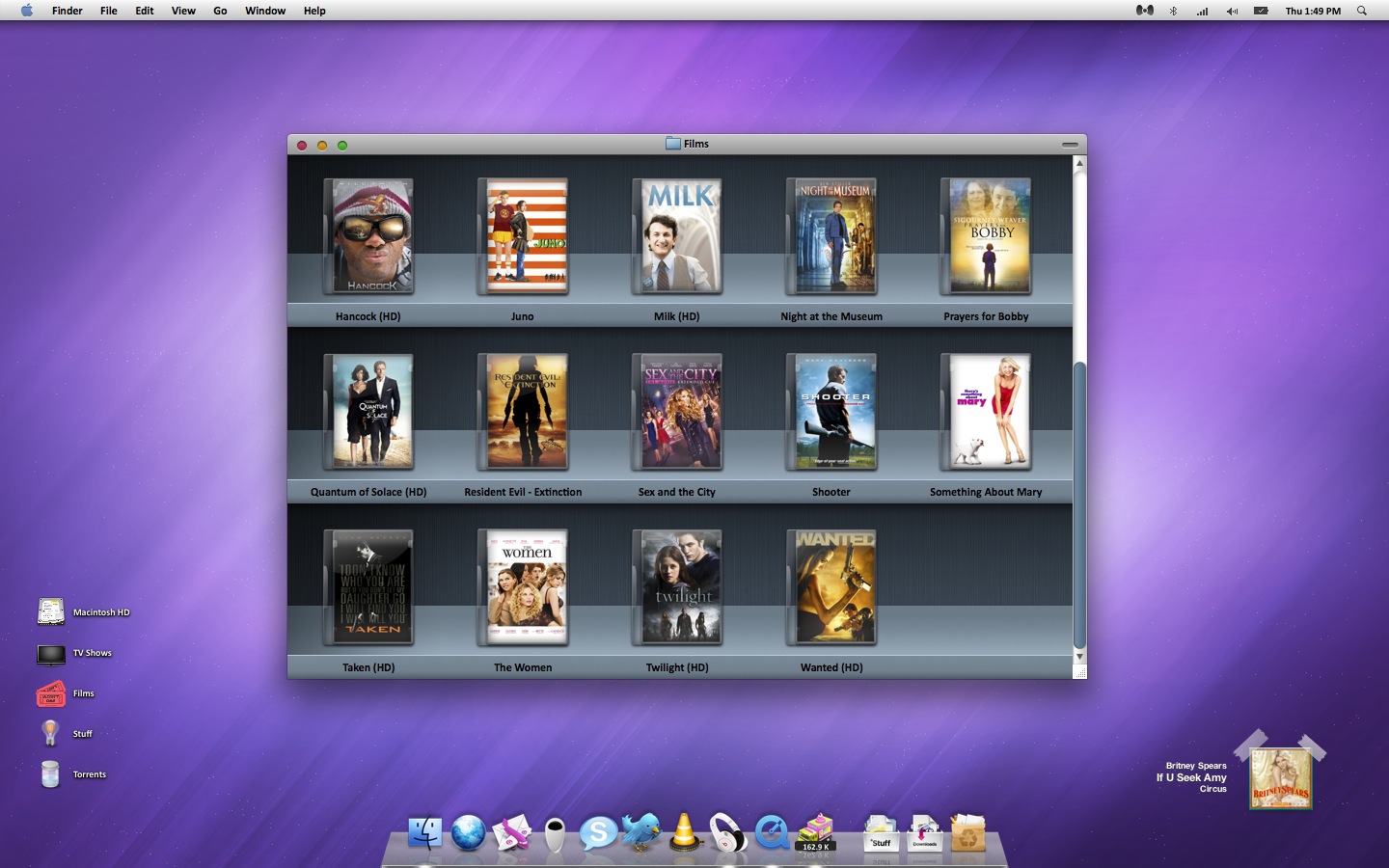
Task: Open the truck app showing 162.9 K
Action: pos(816,832)
